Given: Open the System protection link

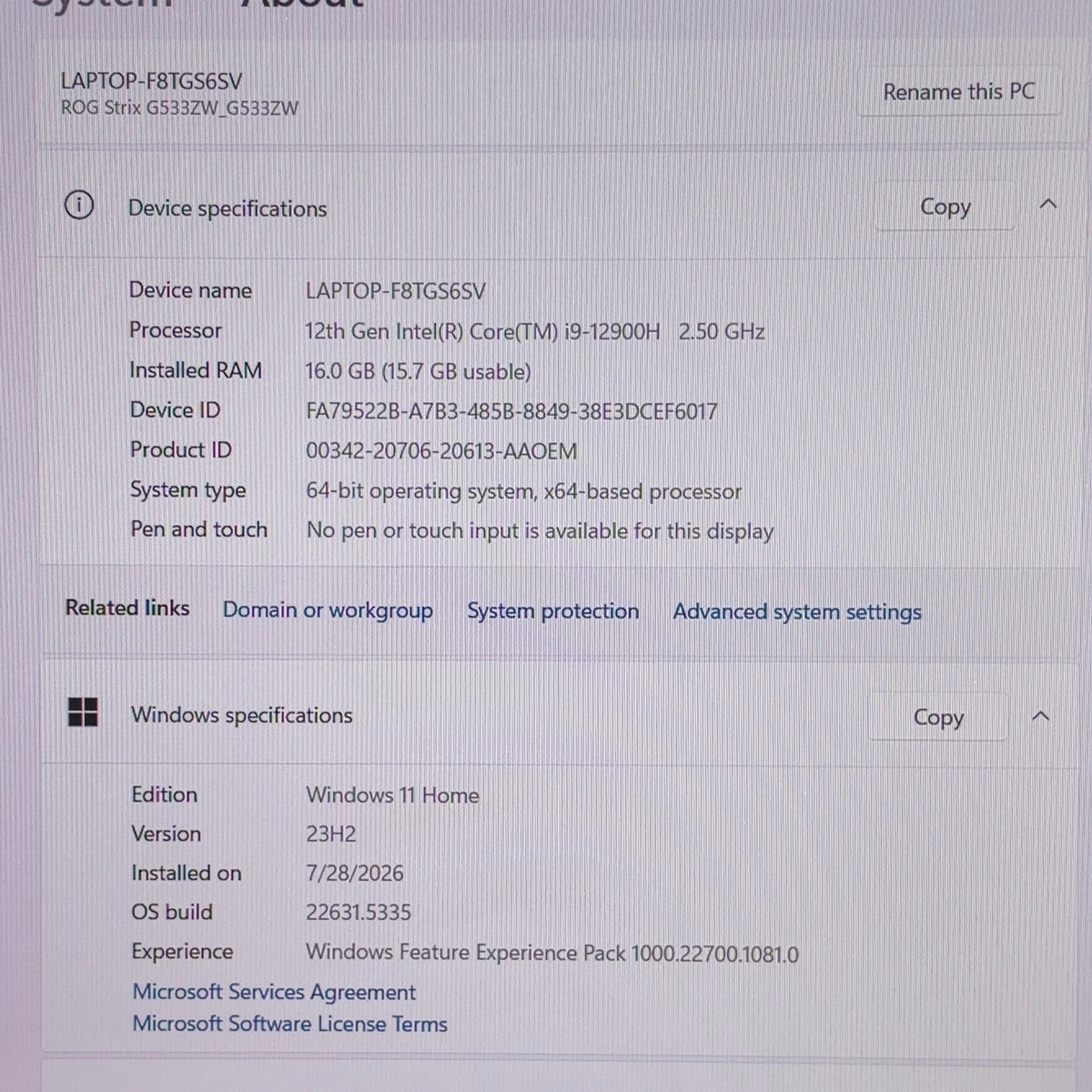Looking at the screenshot, I should coord(553,611).
